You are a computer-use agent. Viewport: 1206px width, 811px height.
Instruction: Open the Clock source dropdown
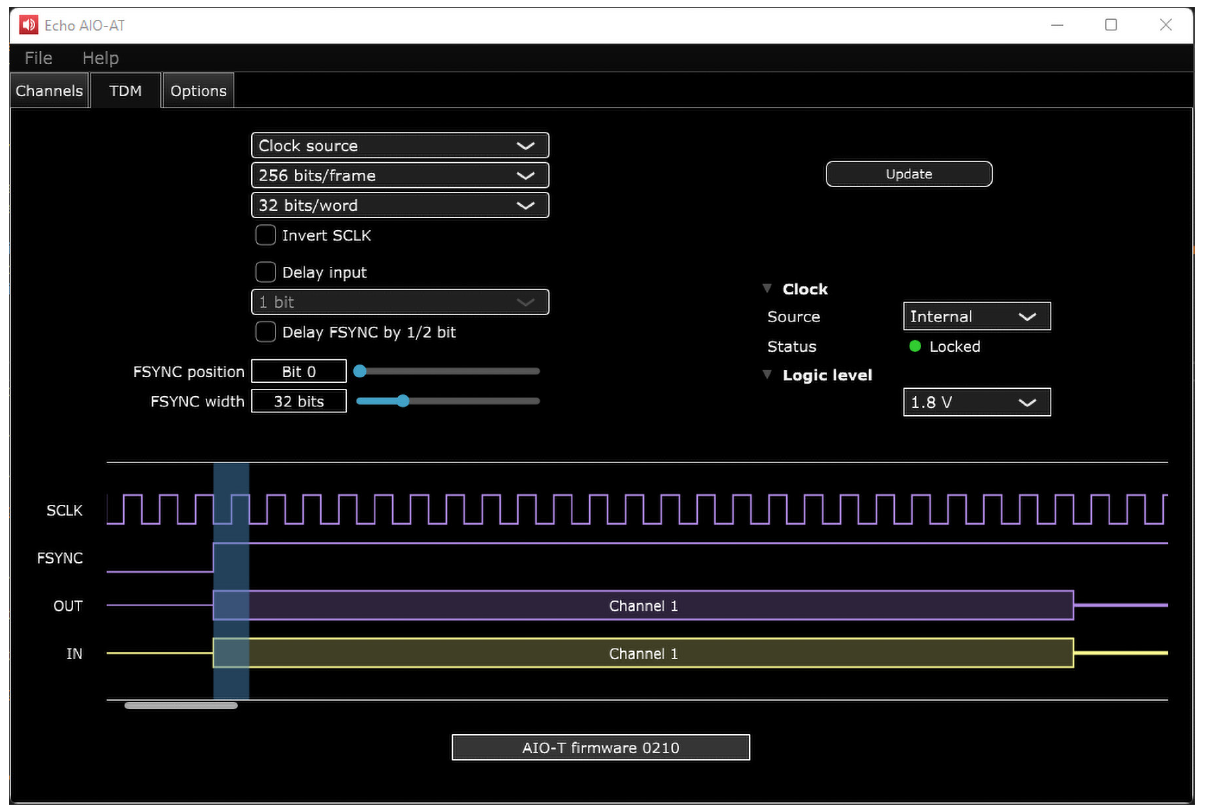(x=400, y=145)
